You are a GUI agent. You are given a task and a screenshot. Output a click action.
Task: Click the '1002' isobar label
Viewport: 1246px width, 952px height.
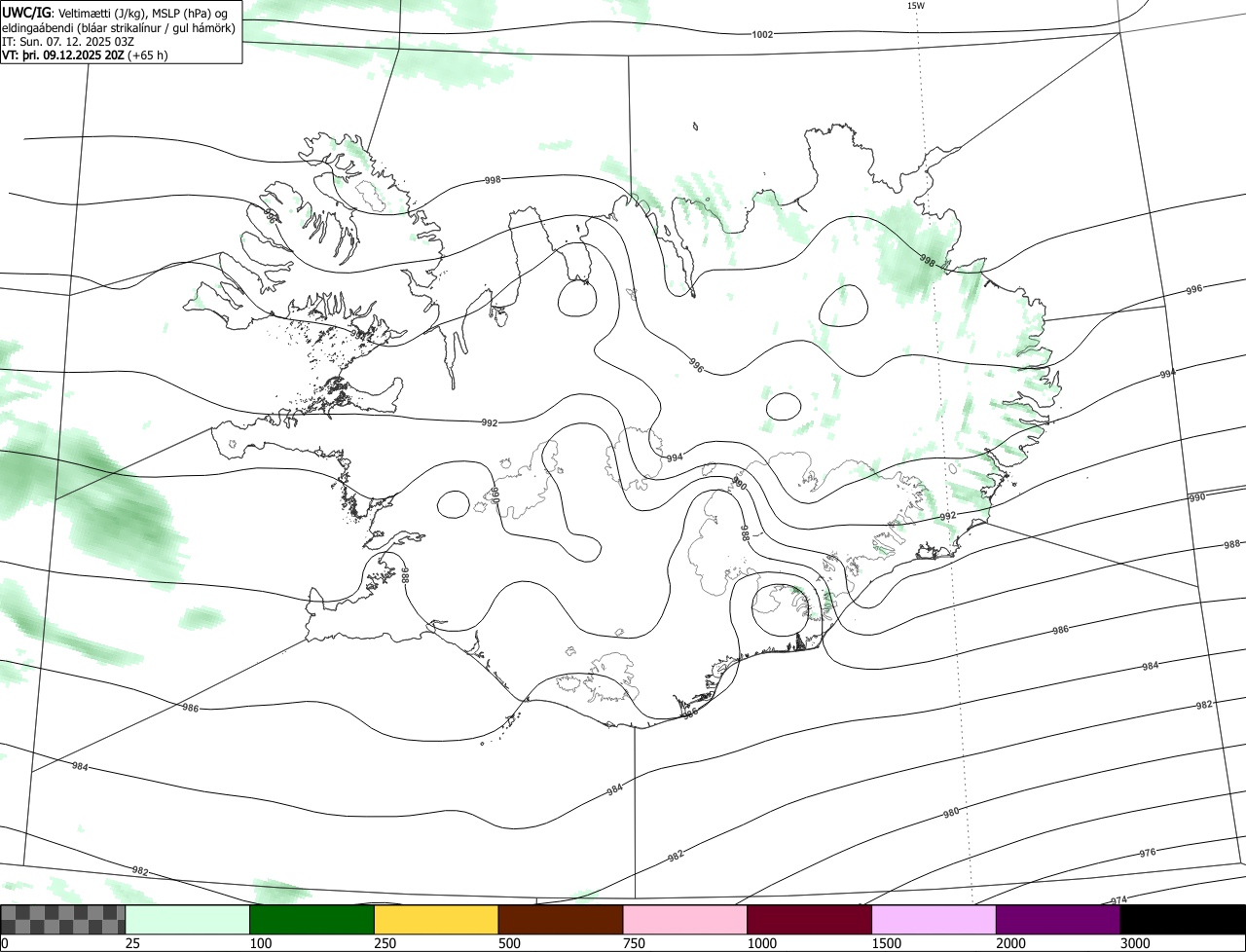pos(762,35)
